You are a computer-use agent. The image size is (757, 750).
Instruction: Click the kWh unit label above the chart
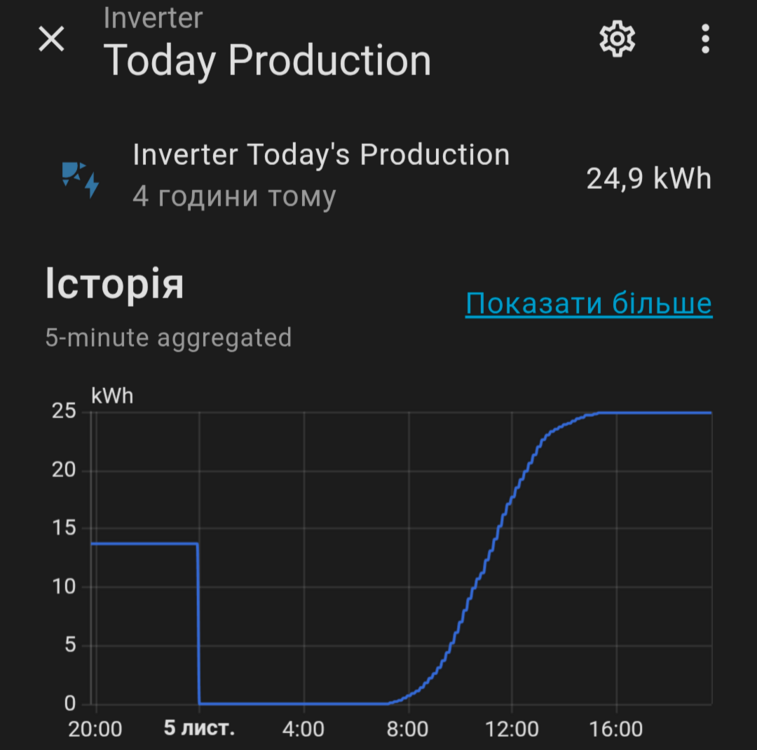[111, 396]
